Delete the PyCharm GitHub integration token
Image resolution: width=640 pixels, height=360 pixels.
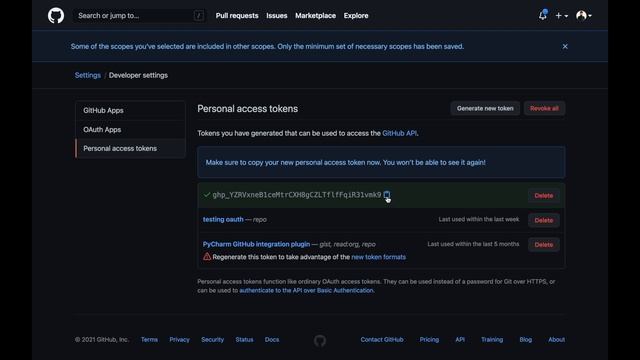click(x=543, y=244)
